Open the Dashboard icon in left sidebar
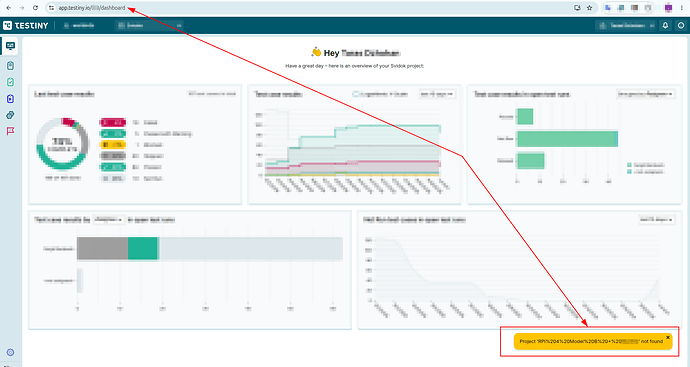690x367 pixels. pyautogui.click(x=10, y=46)
